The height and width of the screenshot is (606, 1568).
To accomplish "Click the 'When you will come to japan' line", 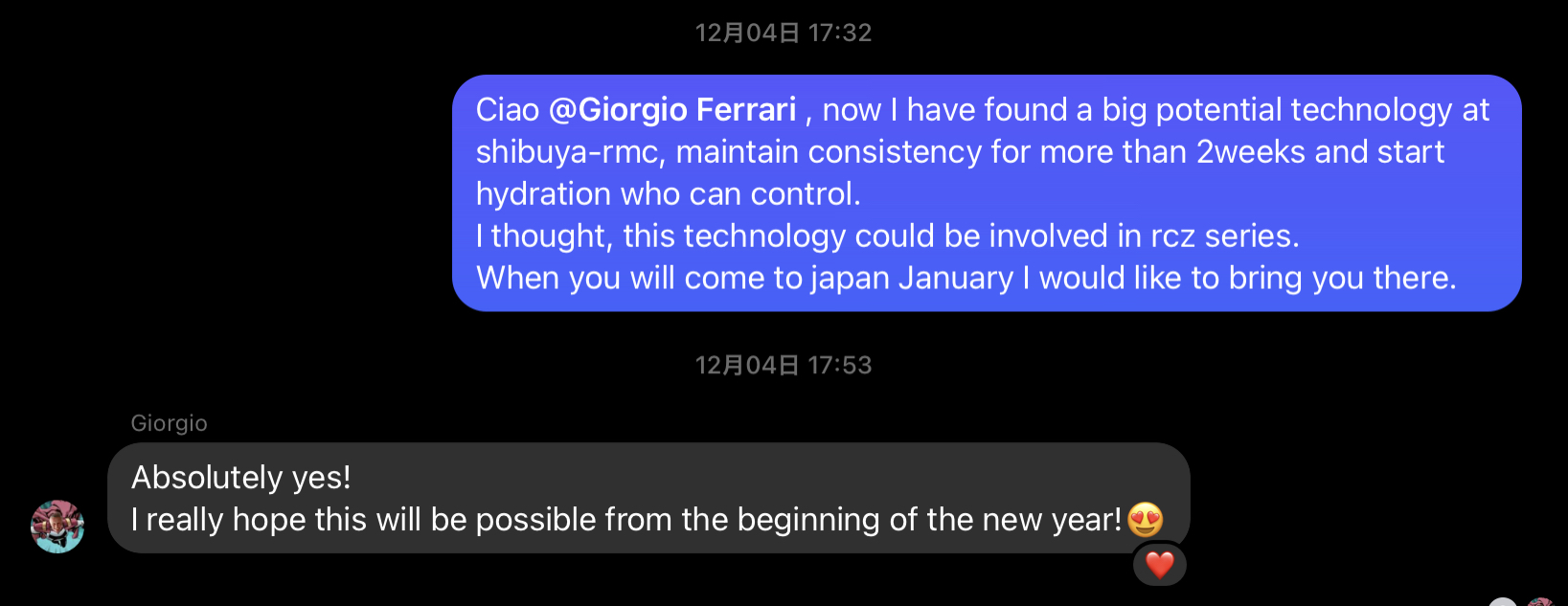I will pyautogui.click(x=966, y=279).
